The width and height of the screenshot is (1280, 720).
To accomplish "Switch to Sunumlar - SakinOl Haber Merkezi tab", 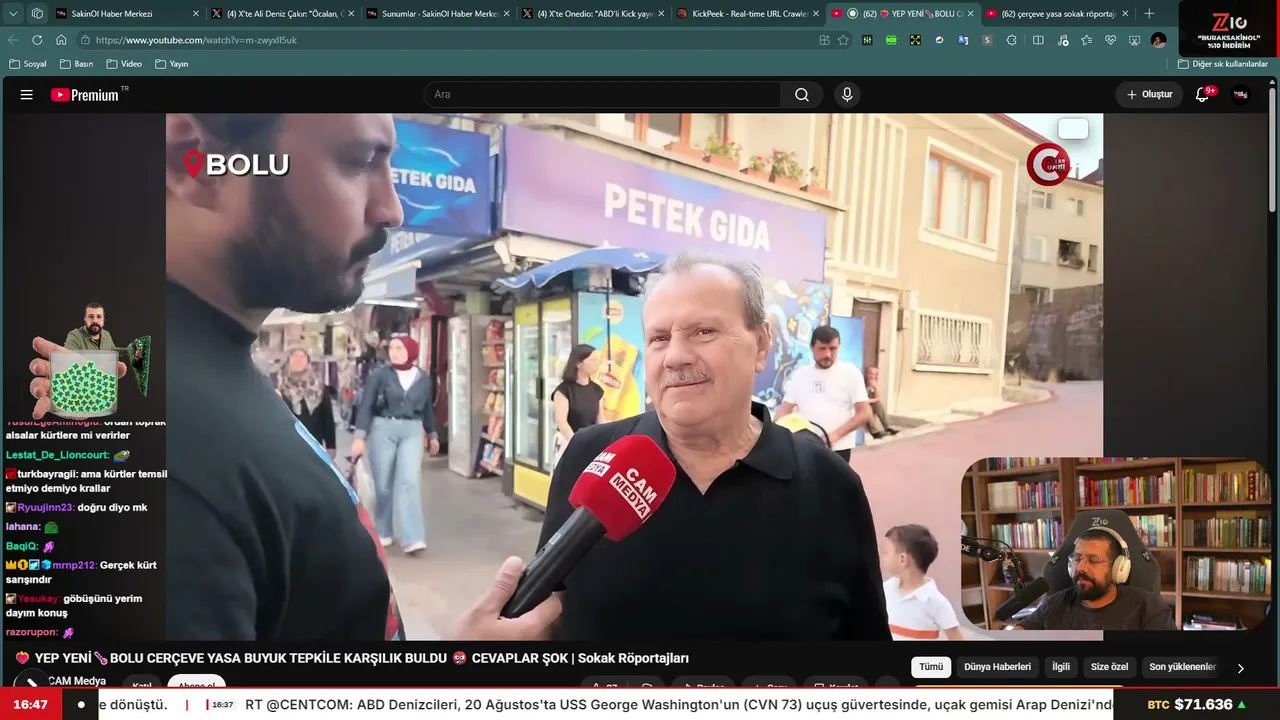I will pyautogui.click(x=437, y=14).
